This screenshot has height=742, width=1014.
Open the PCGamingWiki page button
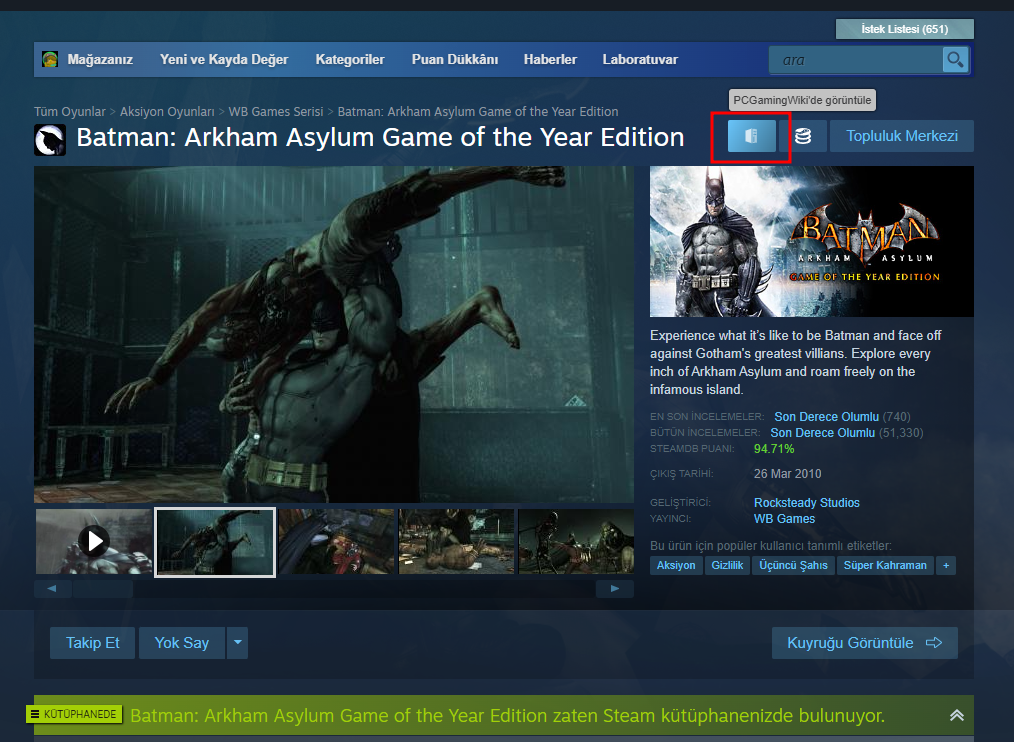click(751, 136)
